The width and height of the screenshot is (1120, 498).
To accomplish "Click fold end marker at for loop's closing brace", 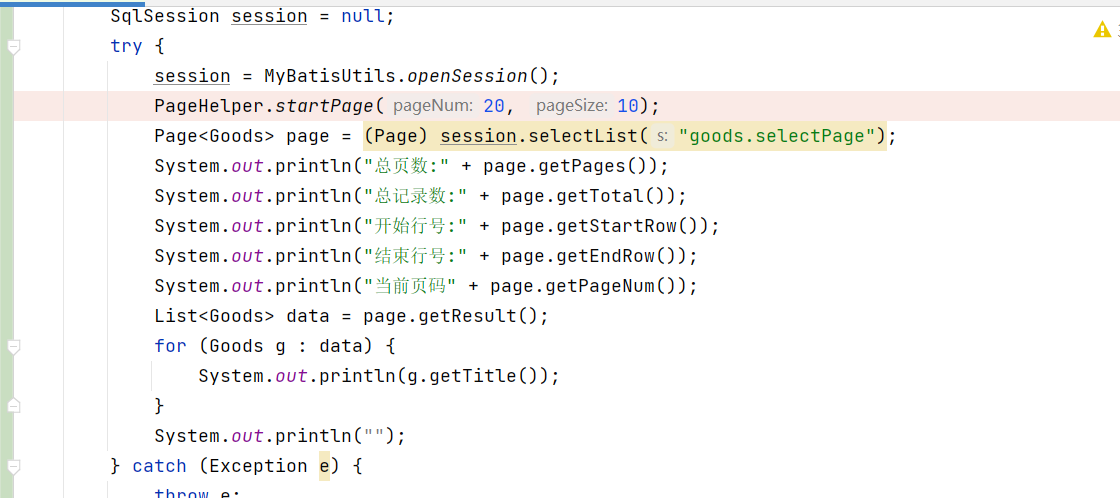I will 13,406.
